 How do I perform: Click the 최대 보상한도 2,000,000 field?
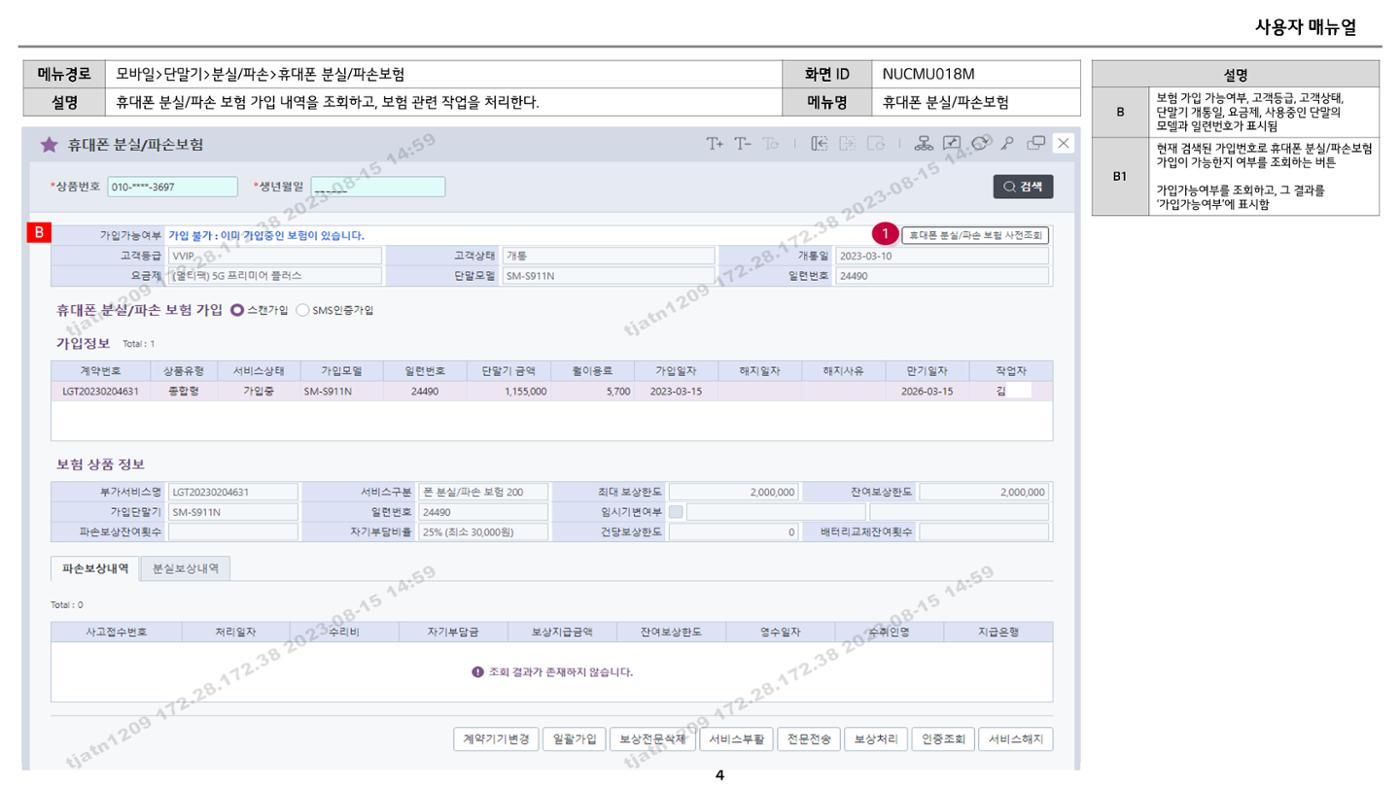pos(733,492)
